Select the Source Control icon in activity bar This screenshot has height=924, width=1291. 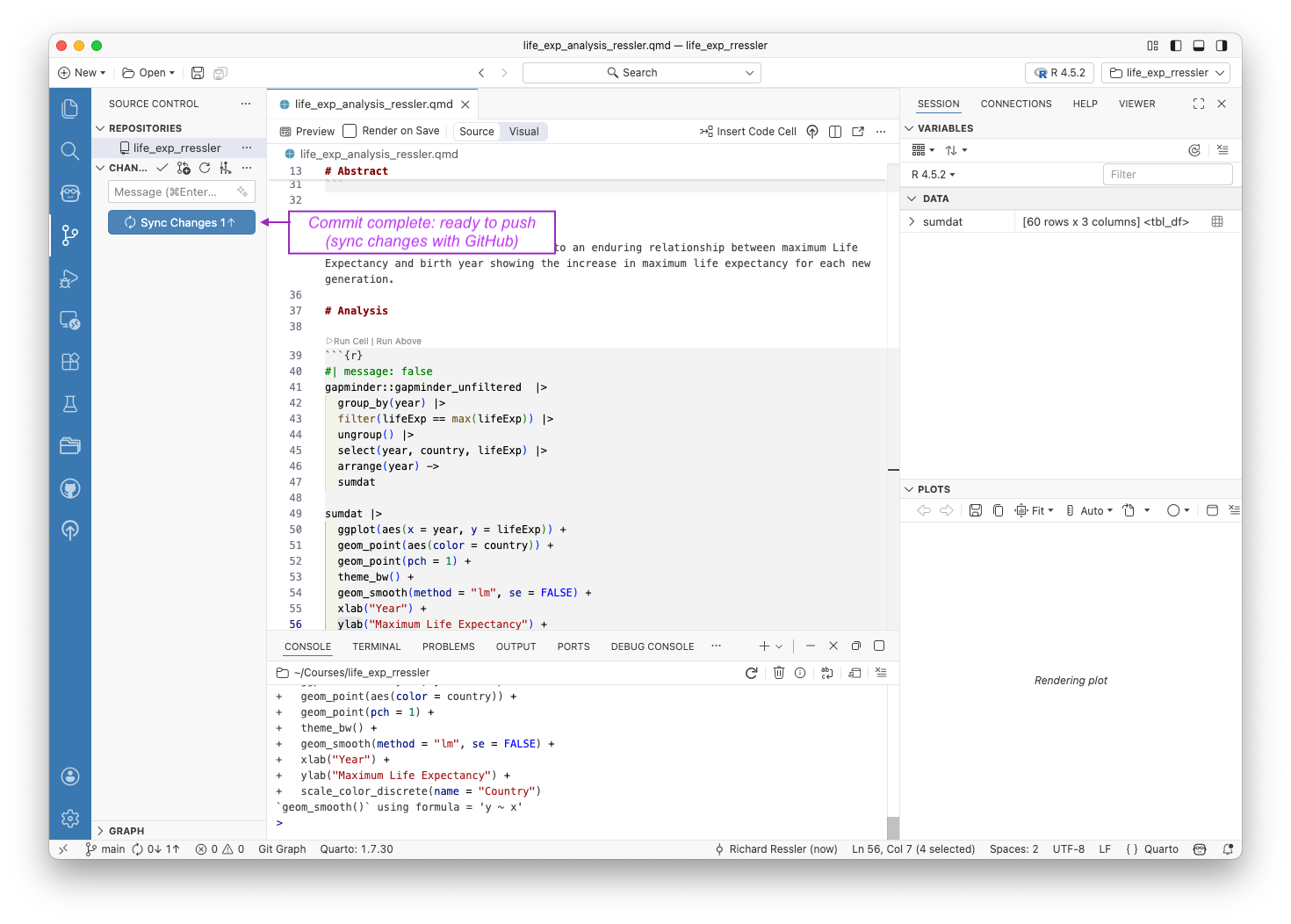tap(70, 235)
